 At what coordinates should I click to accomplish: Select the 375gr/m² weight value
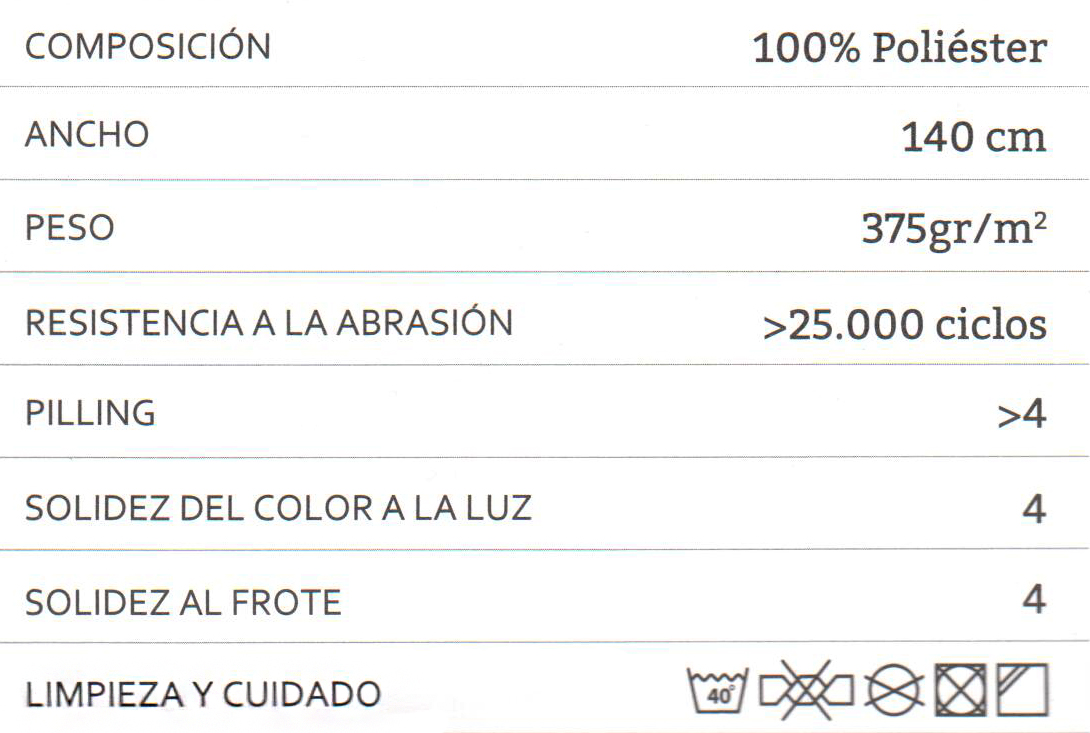tap(953, 230)
